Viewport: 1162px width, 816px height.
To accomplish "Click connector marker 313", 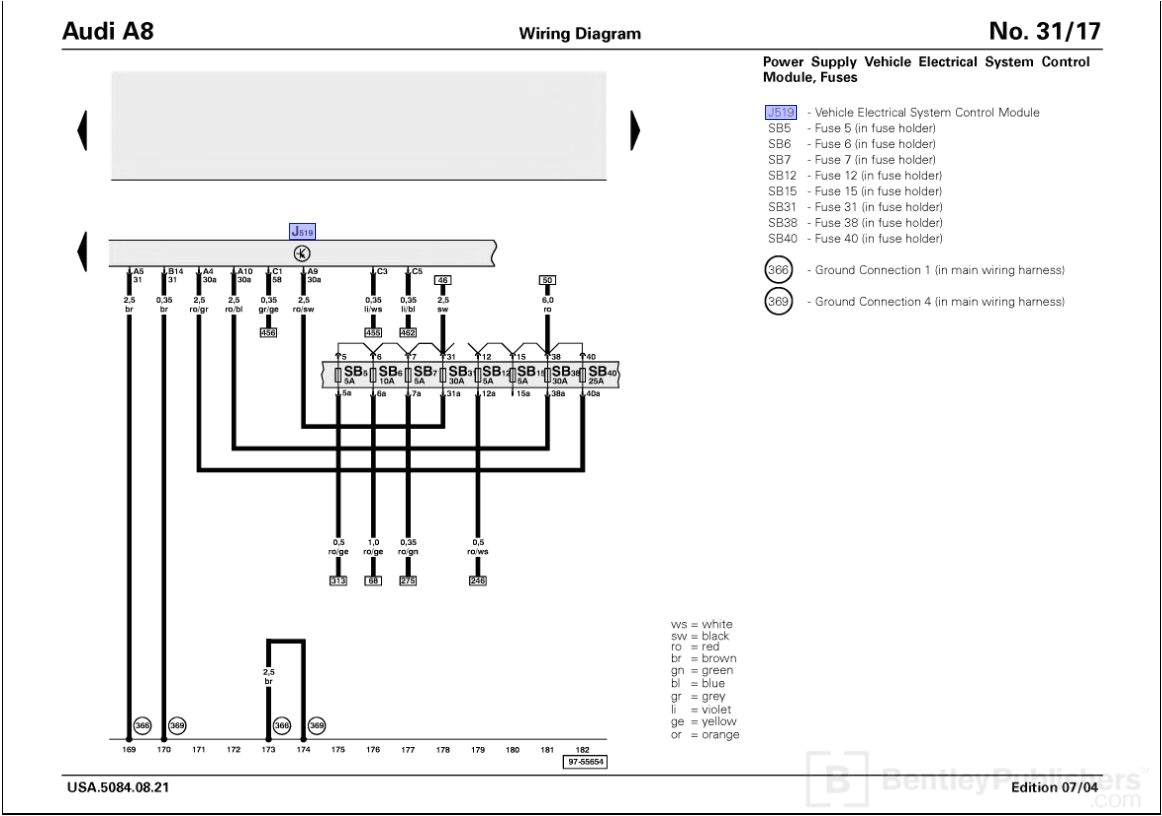I will click(x=337, y=580).
